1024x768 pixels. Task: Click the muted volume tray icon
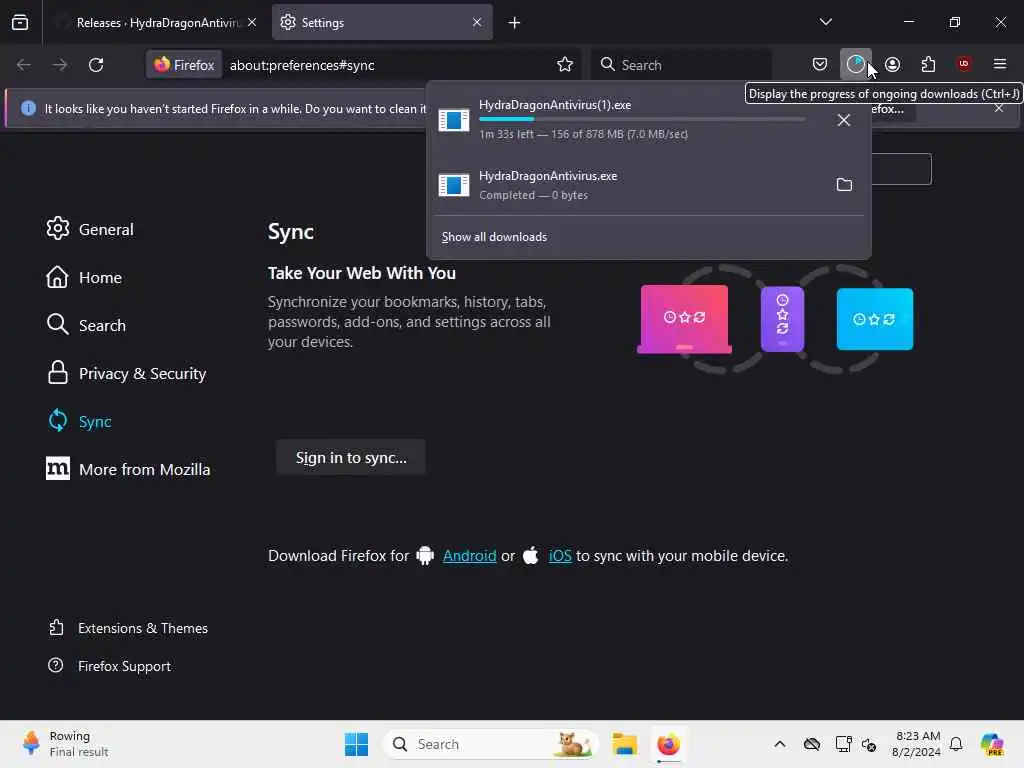click(869, 744)
